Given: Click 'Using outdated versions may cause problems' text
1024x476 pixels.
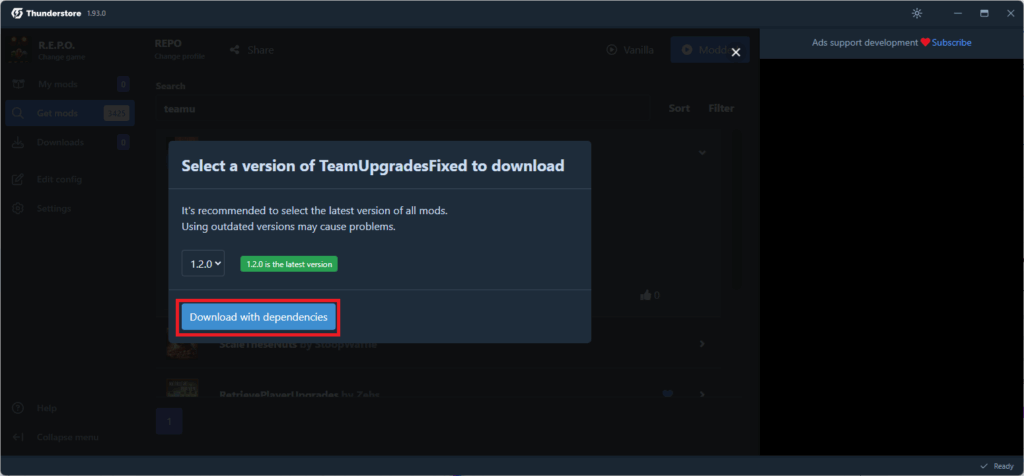Looking at the screenshot, I should coord(289,227).
